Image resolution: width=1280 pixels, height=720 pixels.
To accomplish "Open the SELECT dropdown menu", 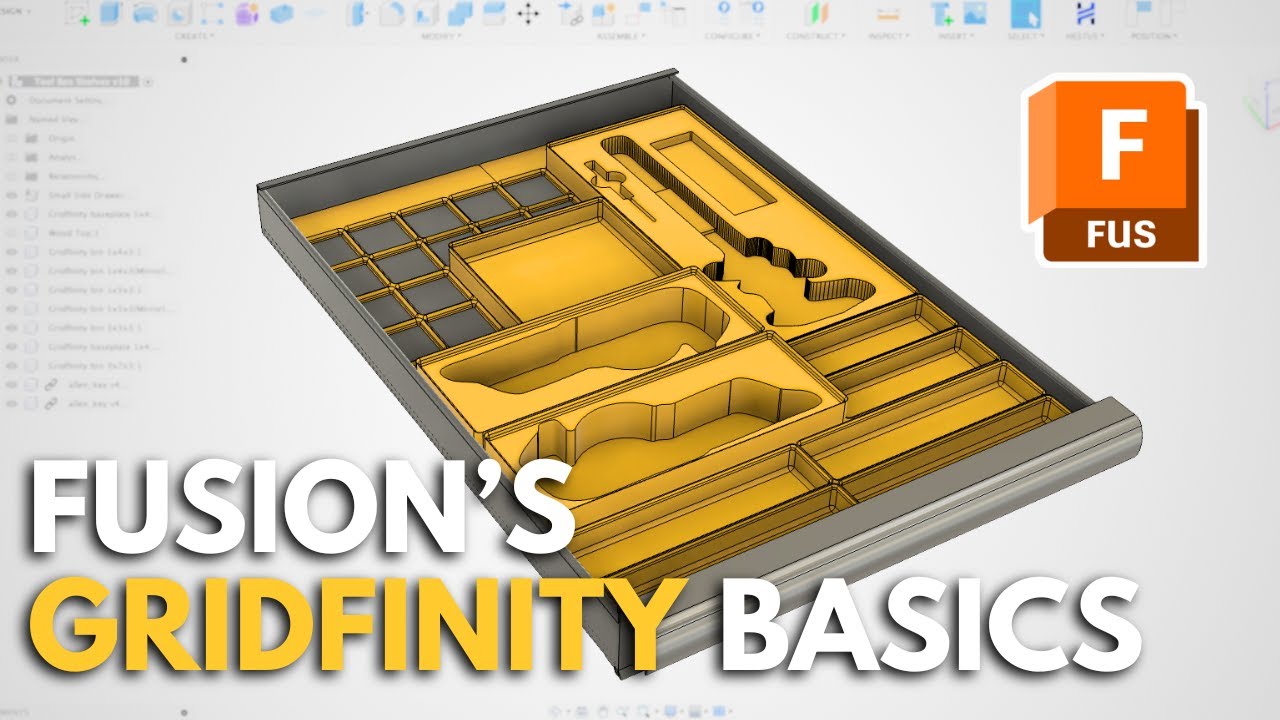I will point(1025,36).
